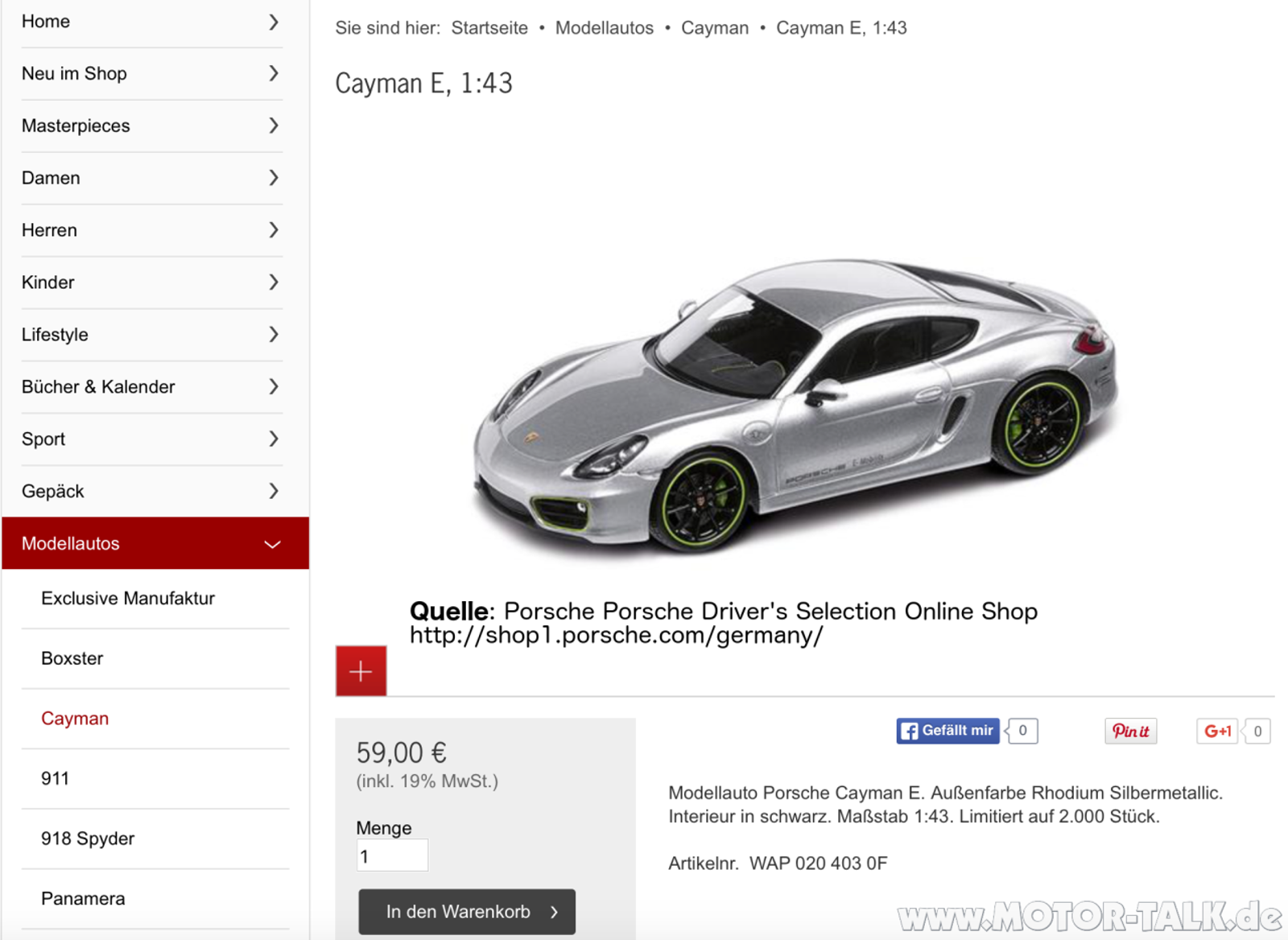Image resolution: width=1288 pixels, height=940 pixels.
Task: Open the Lifestyle category
Action: tap(151, 335)
